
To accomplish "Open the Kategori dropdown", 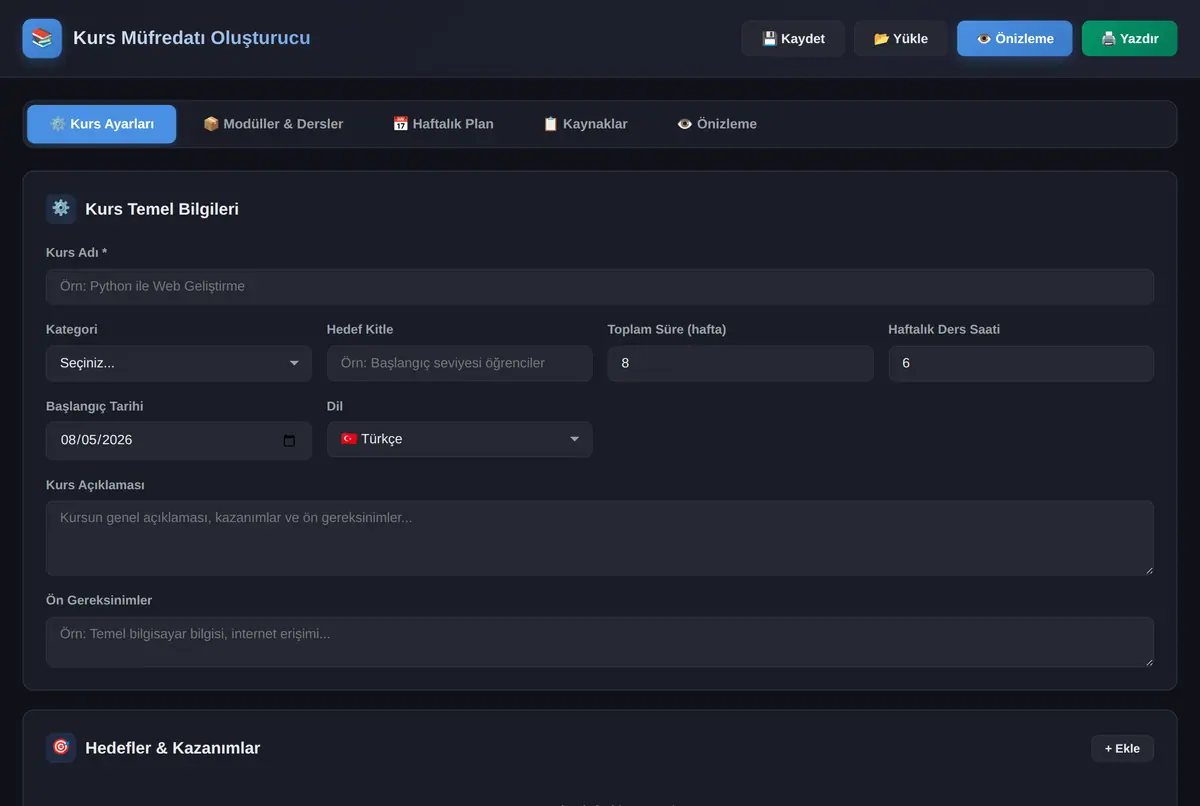I will 179,363.
